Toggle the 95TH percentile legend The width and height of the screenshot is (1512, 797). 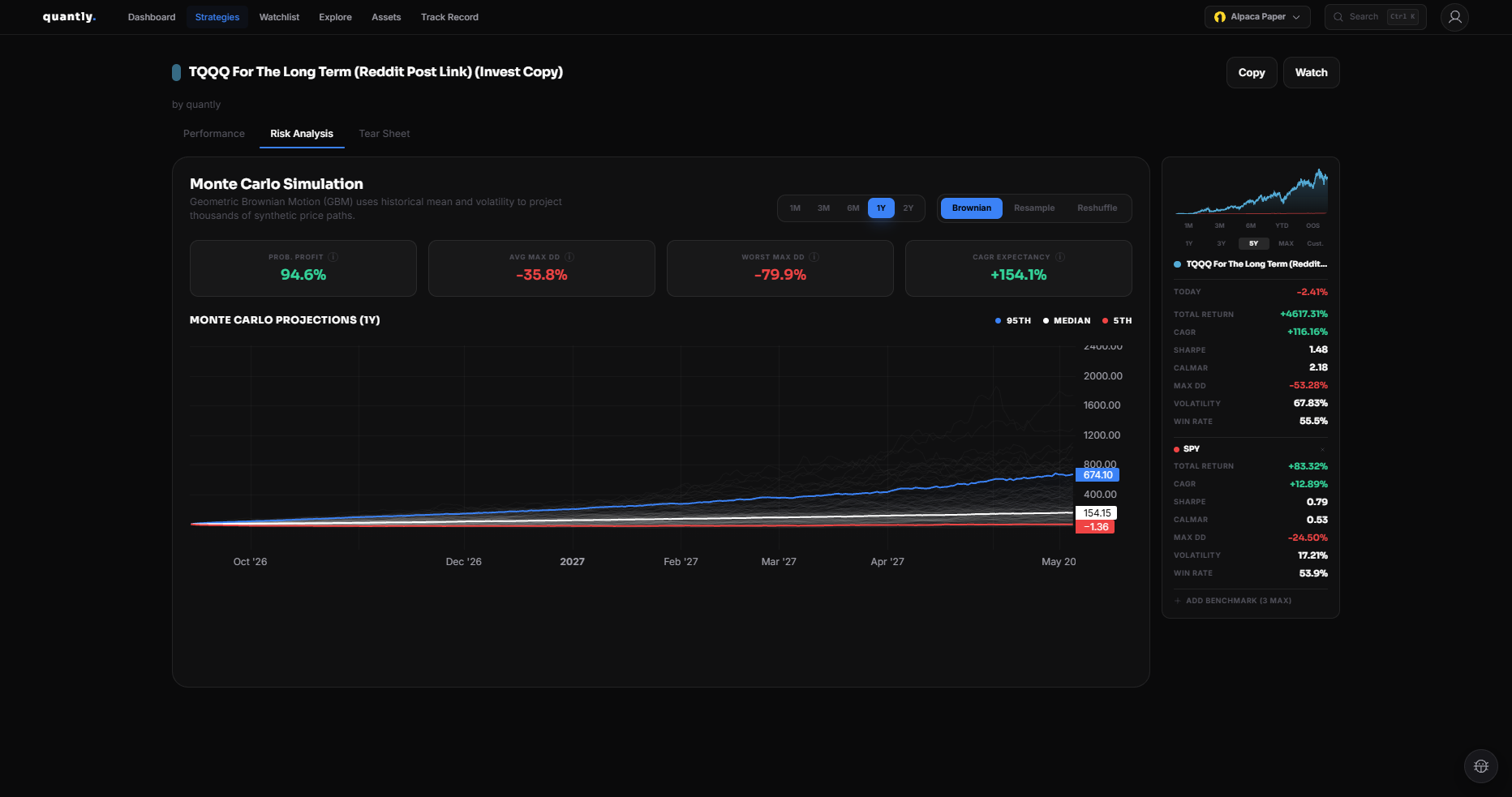pos(1013,321)
